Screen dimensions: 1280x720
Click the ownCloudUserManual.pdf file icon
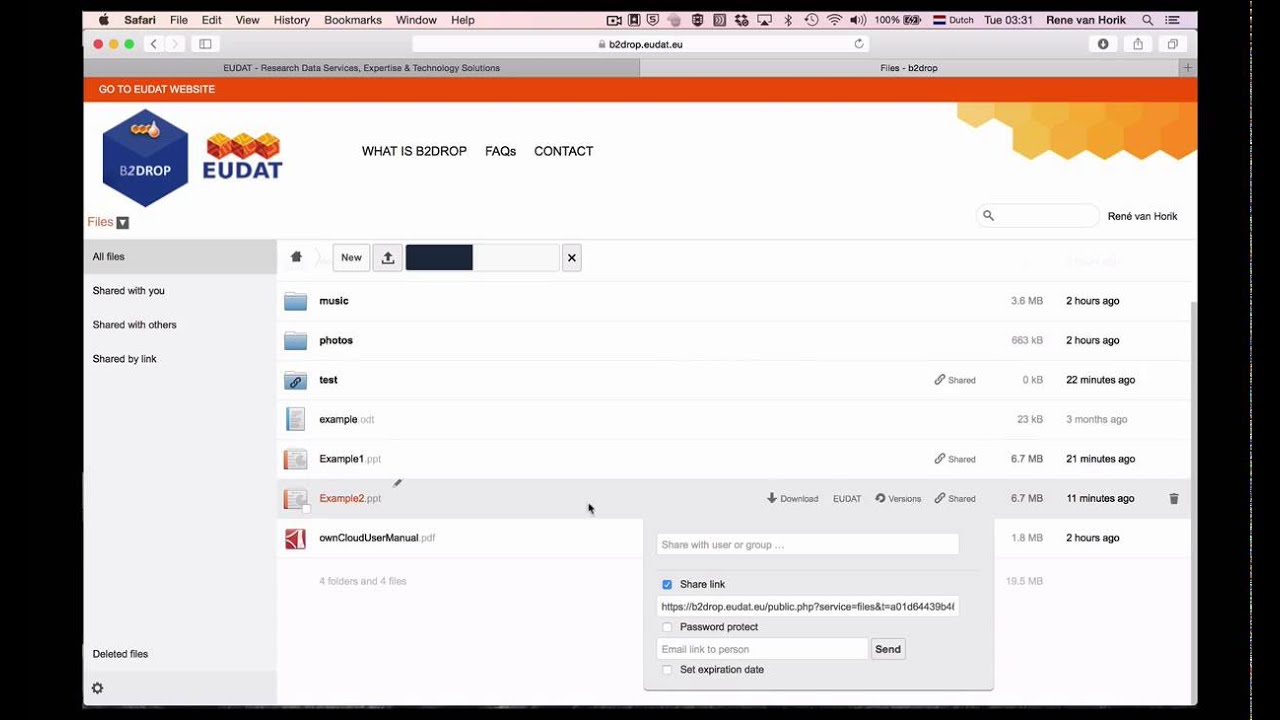click(x=295, y=538)
